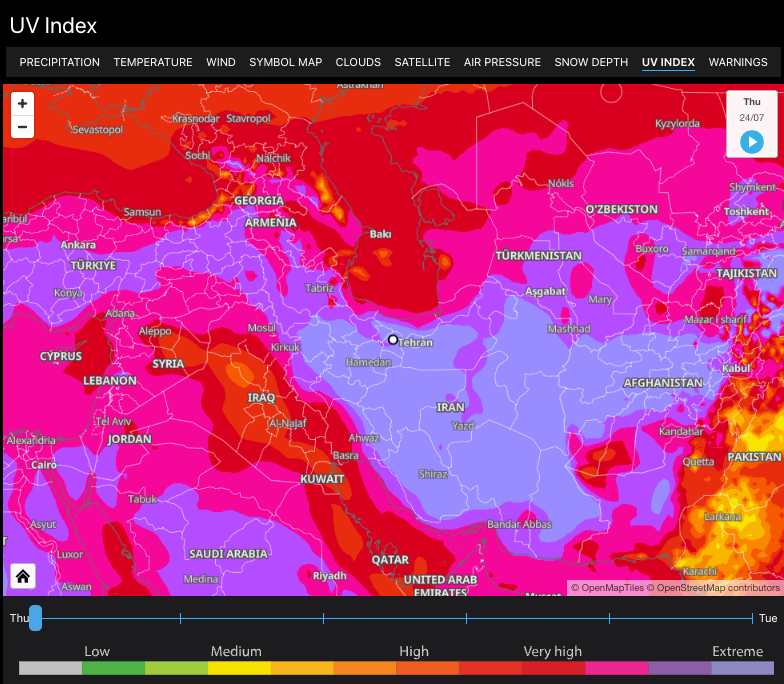Click the Tehran location marker

393,340
